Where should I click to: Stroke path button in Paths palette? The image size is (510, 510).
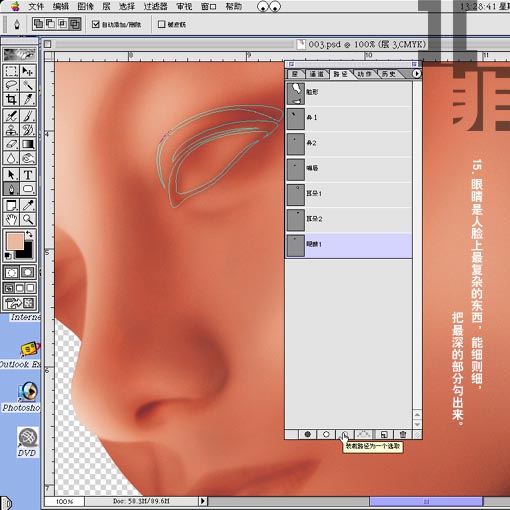click(326, 434)
